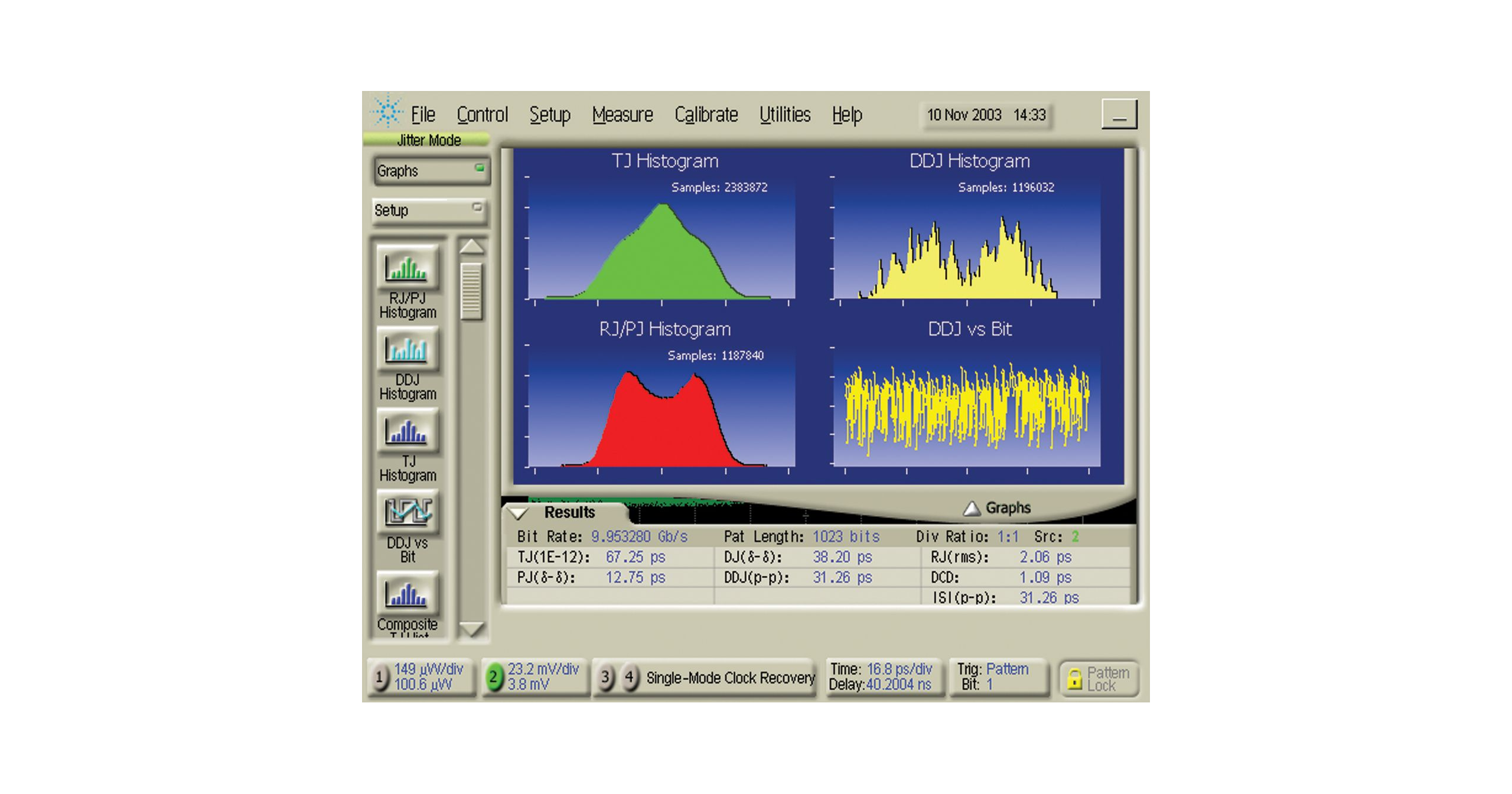Click the DDJ Histogram sidebar icon
Screen dimensions: 1512x794
(x=407, y=349)
